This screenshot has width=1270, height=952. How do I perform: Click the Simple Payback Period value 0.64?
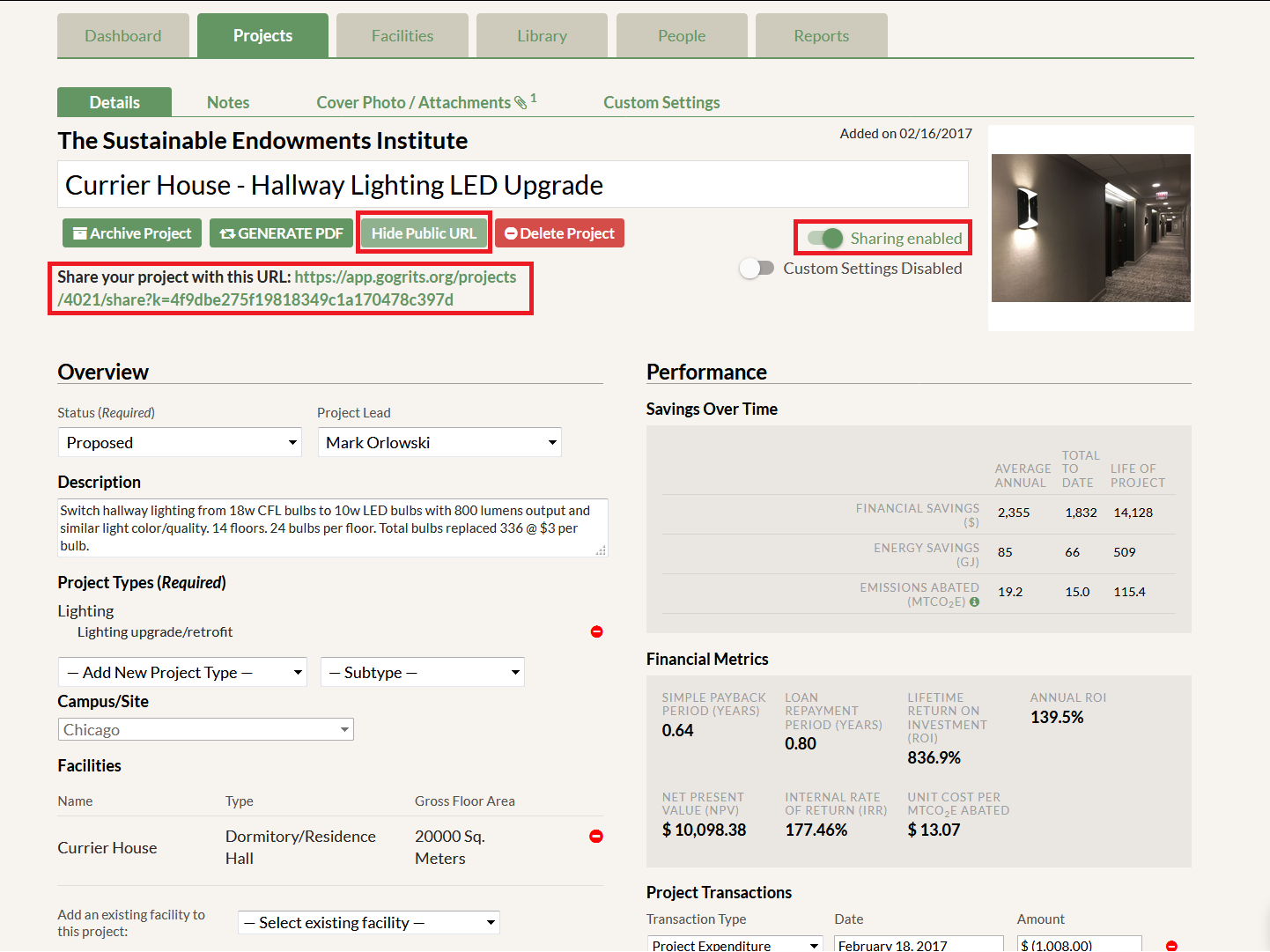[x=677, y=730]
